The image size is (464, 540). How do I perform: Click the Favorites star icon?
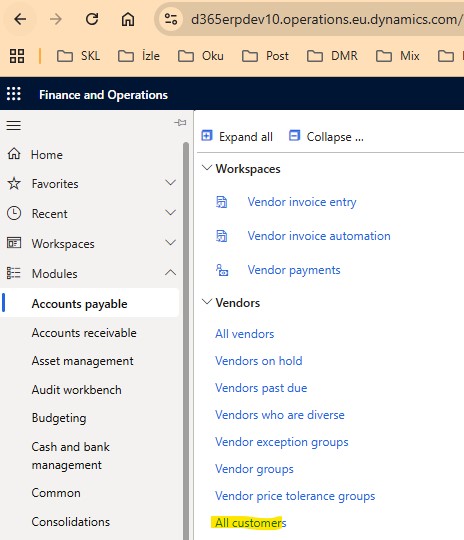(14, 184)
